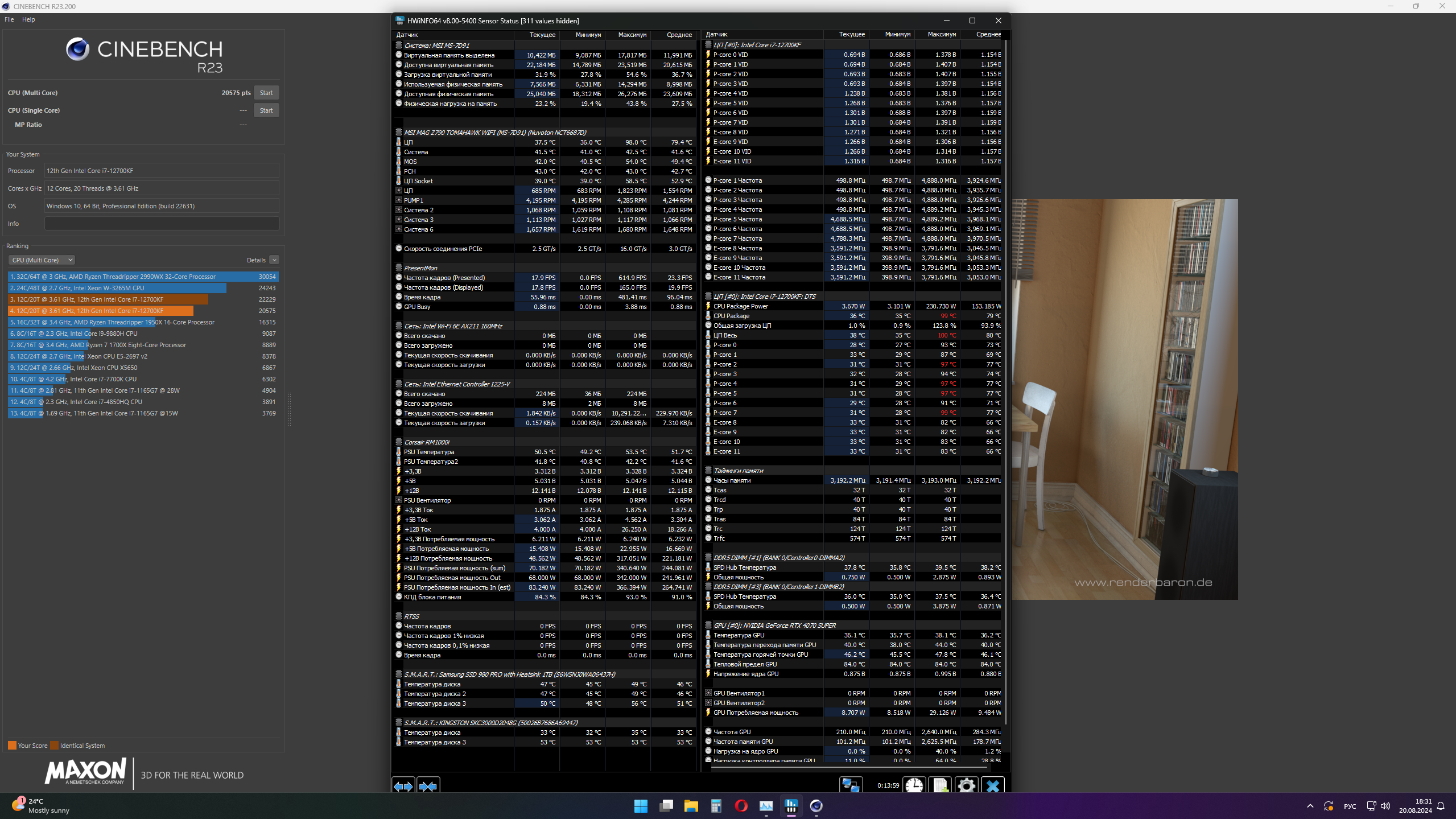Open Opera browser from the taskbar
The width and height of the screenshot is (1456, 819).
pos(741,805)
